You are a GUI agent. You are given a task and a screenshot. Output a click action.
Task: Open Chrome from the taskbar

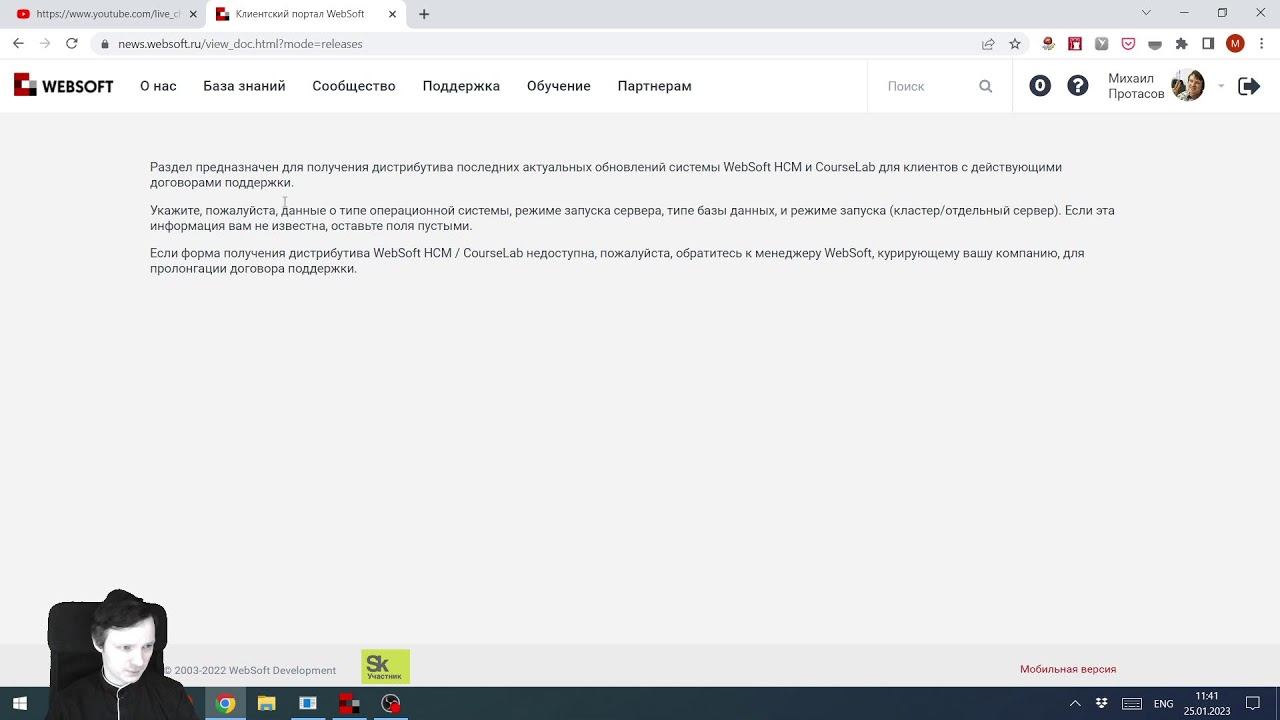coord(226,704)
